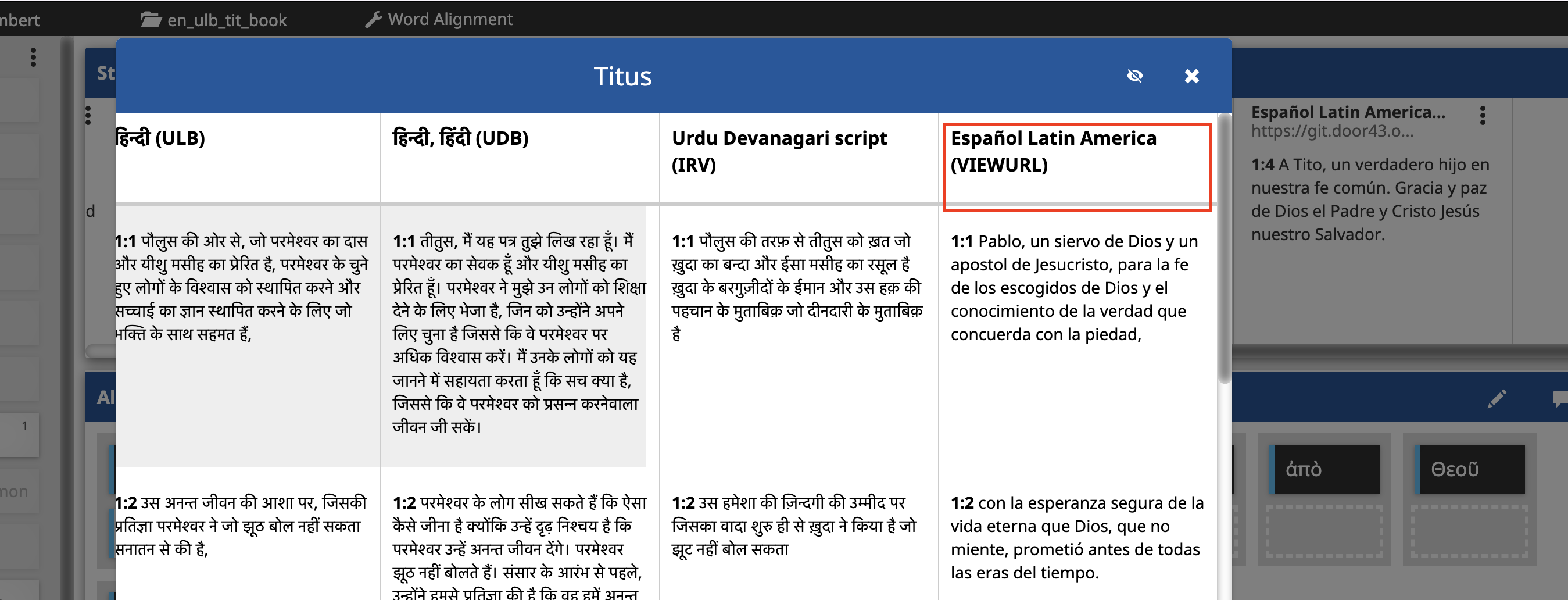Click the IRV verse 1:2 text
The image size is (1568, 600).
point(793,526)
